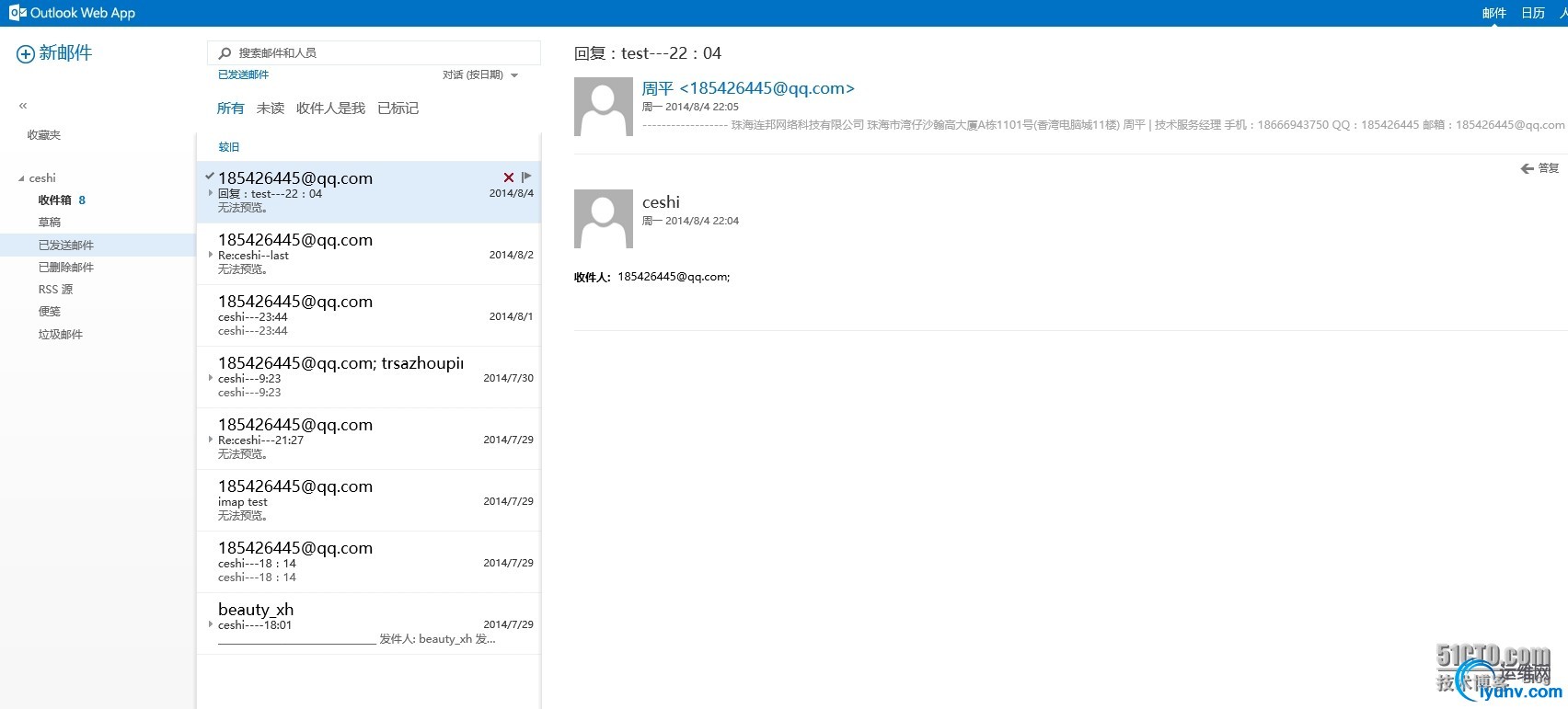Viewport: 1568px width, 709px height.
Task: Open the 已删除邮件 folder
Action: click(66, 268)
